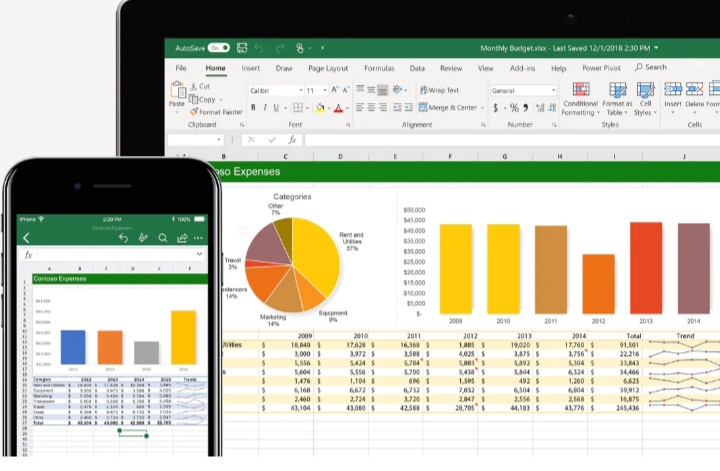The height and width of the screenshot is (471, 720).
Task: Click the Undo arrow in Quick Access toolbar
Action: point(259,48)
